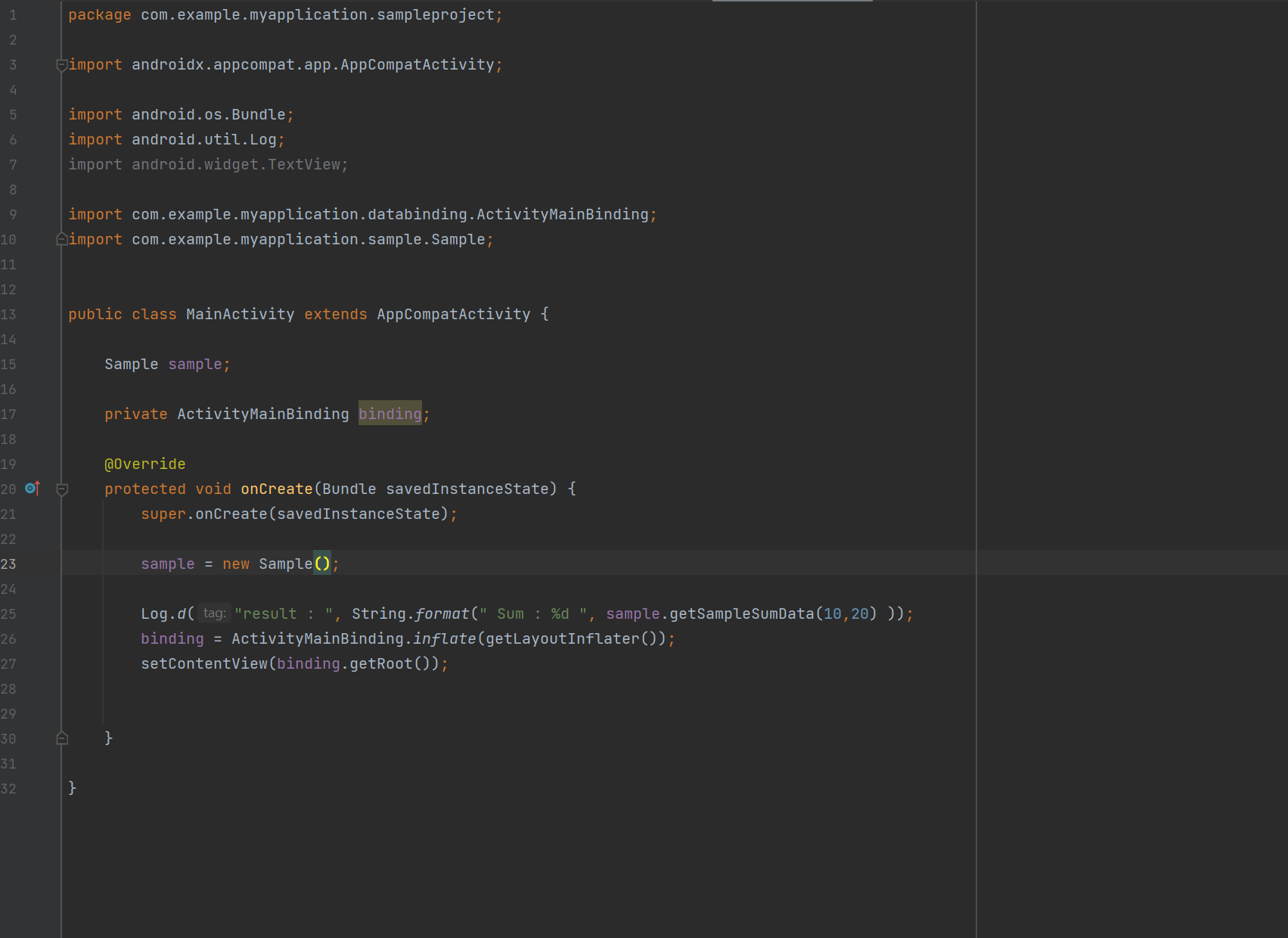Screen dimensions: 1288x938
Task: Click 'AppCompatActivity' after extends
Action: (x=454, y=314)
